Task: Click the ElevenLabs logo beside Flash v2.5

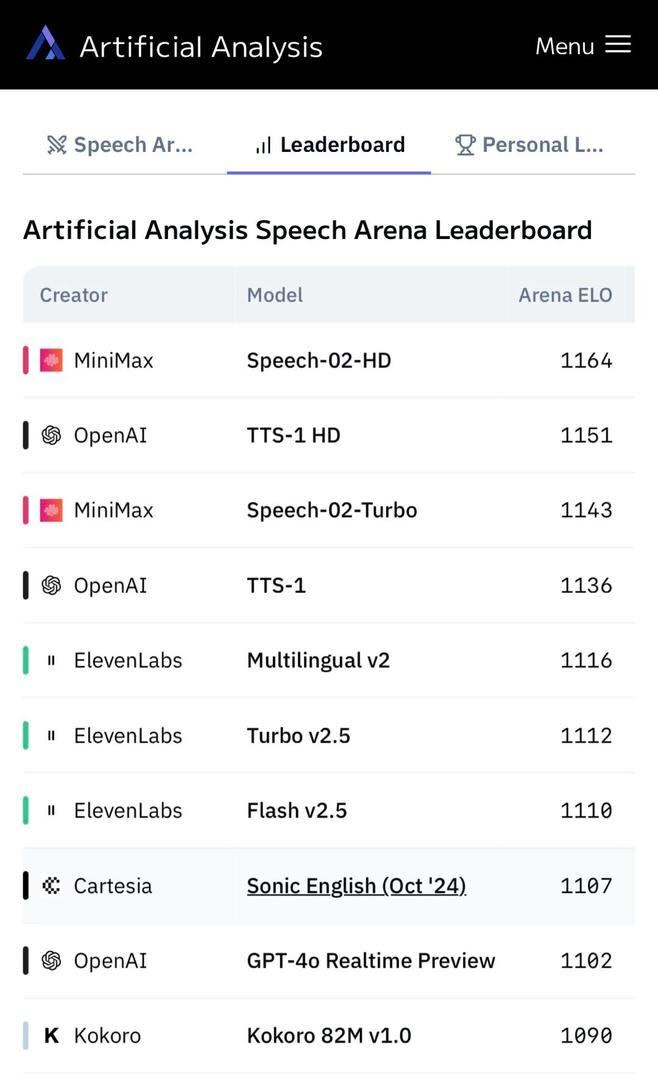Action: pos(51,811)
